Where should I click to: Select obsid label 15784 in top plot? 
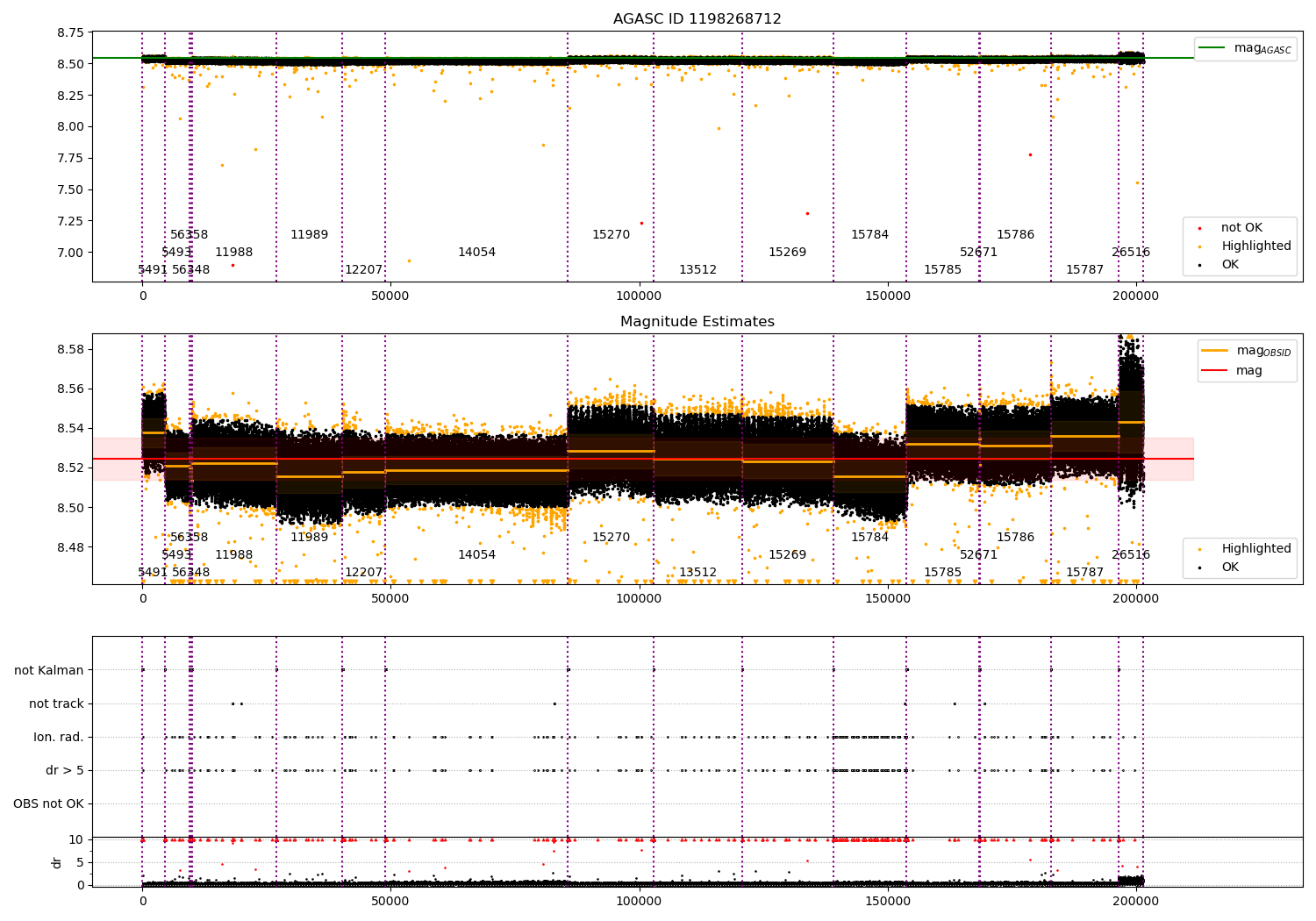(x=870, y=235)
